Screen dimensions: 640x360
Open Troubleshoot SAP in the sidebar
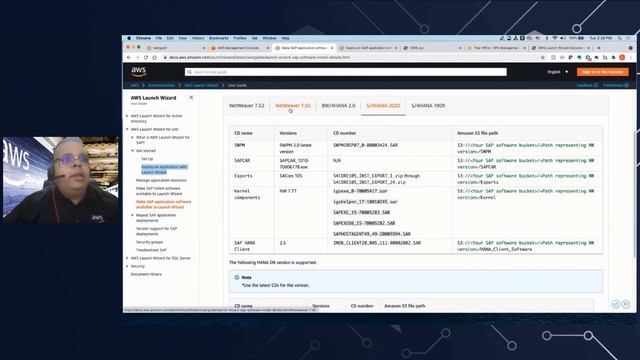pyautogui.click(x=151, y=250)
